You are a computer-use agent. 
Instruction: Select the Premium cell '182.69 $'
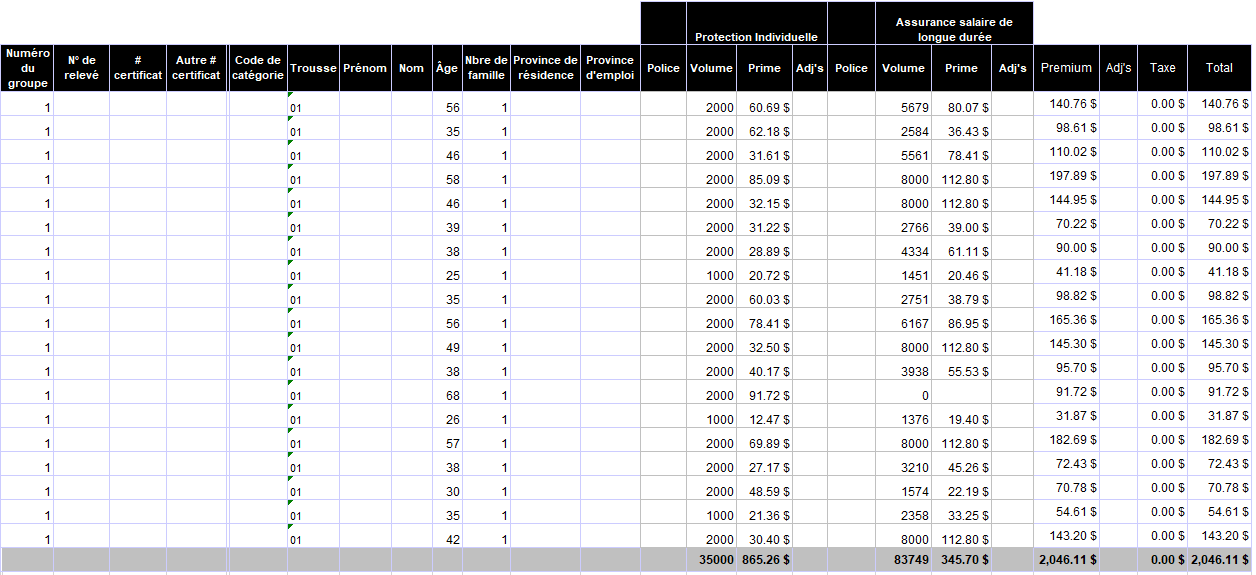tap(1066, 440)
